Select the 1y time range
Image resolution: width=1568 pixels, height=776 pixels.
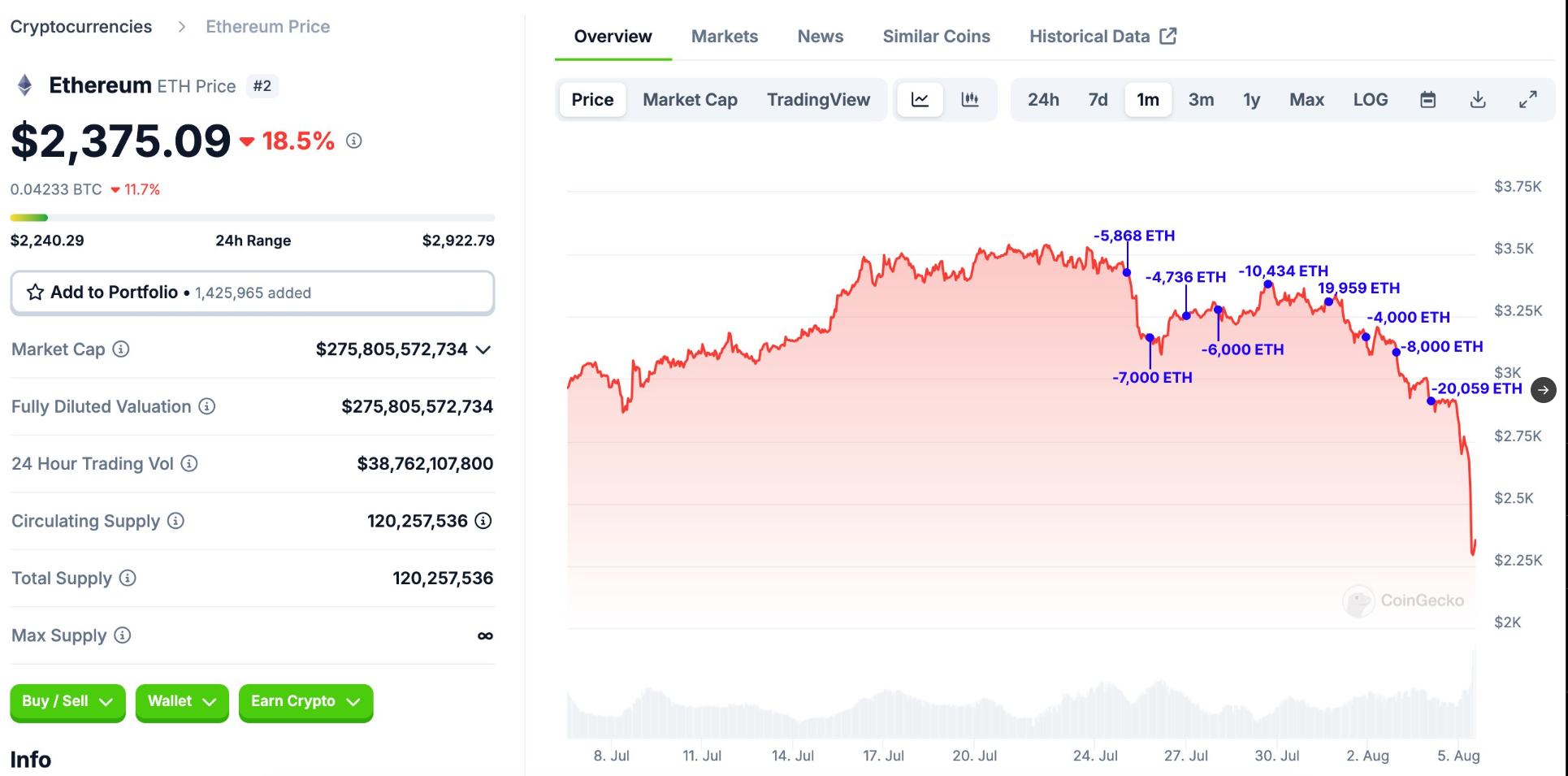tap(1250, 99)
